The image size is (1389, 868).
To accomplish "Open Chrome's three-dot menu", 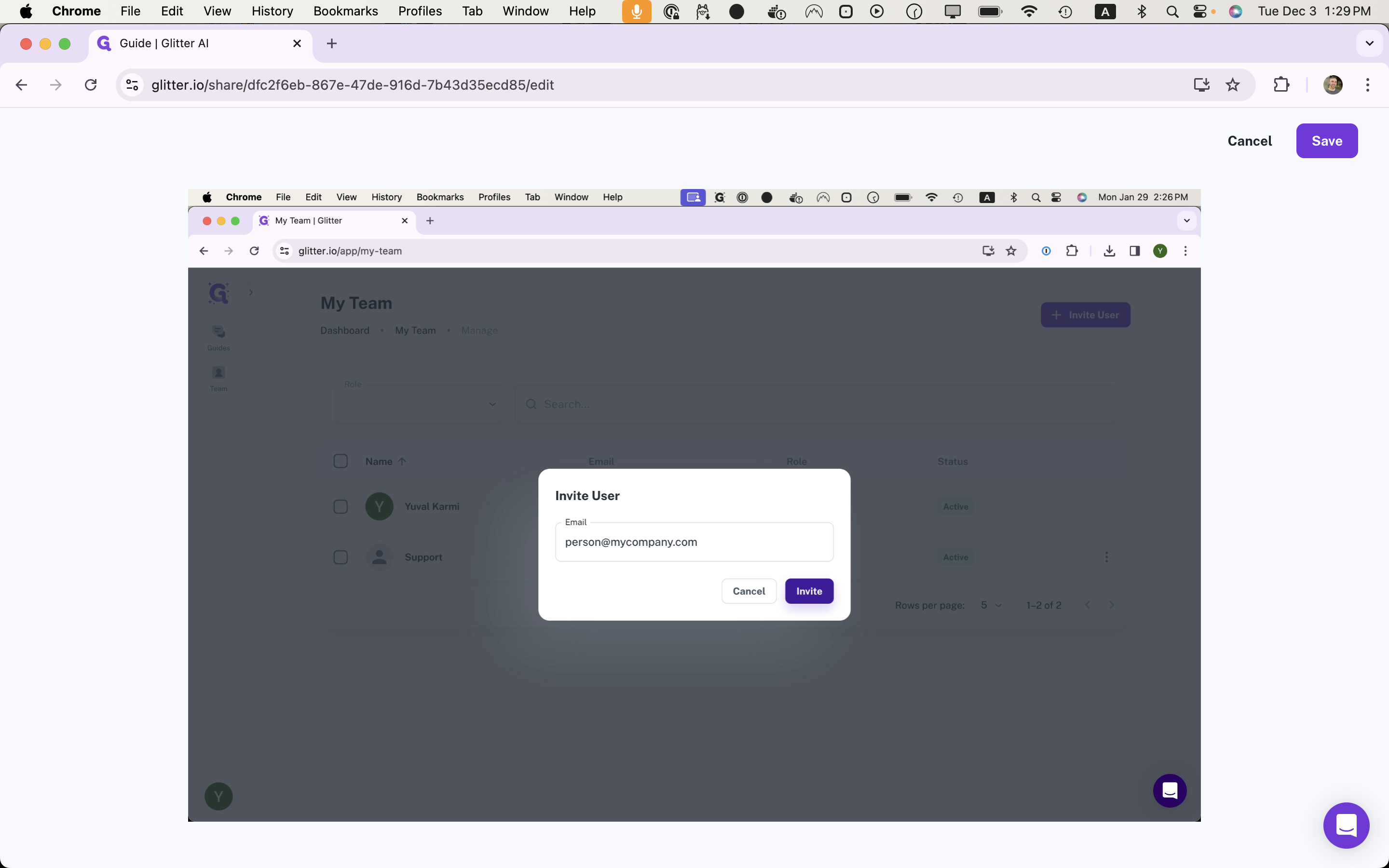I will (1368, 85).
